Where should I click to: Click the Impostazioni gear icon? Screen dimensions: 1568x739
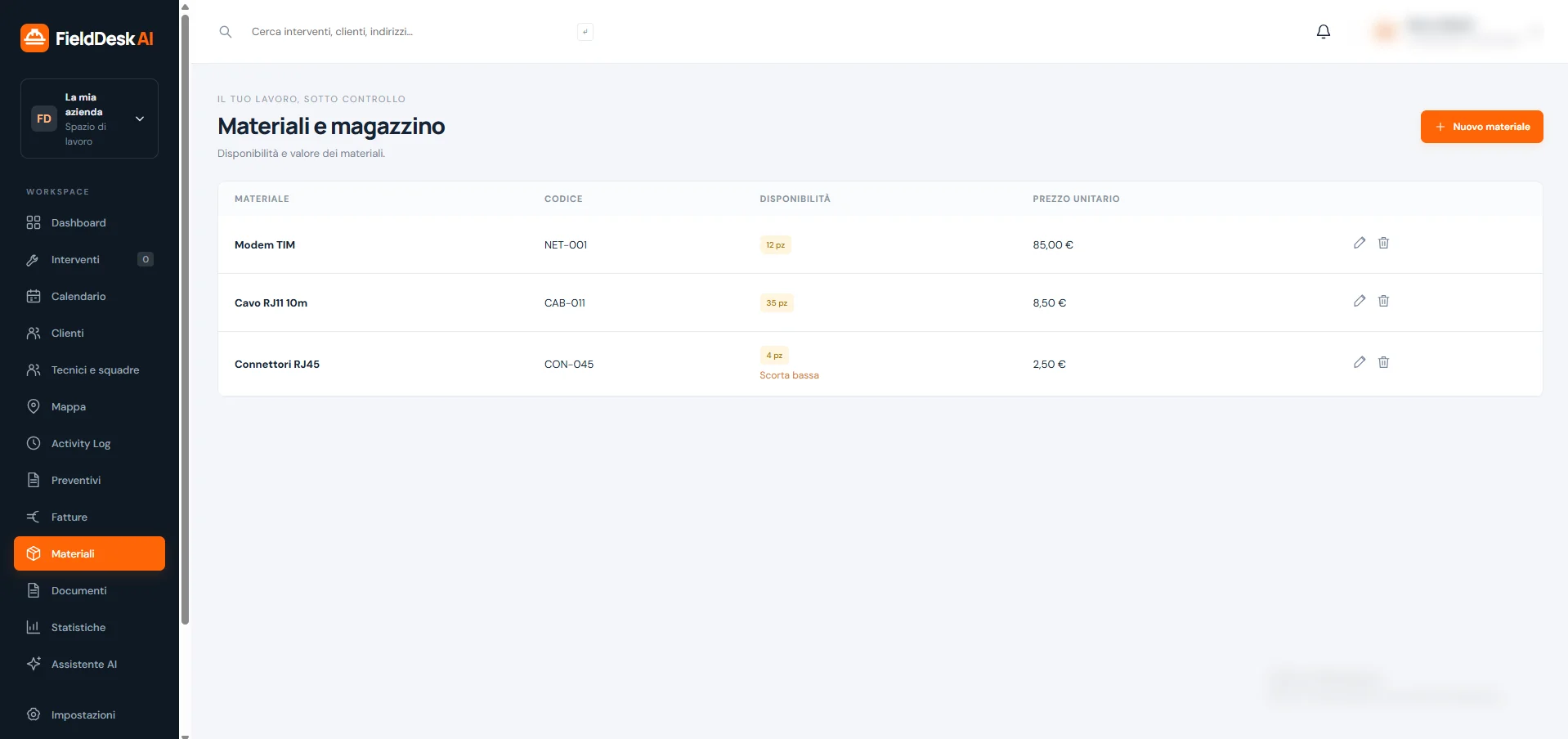34,714
